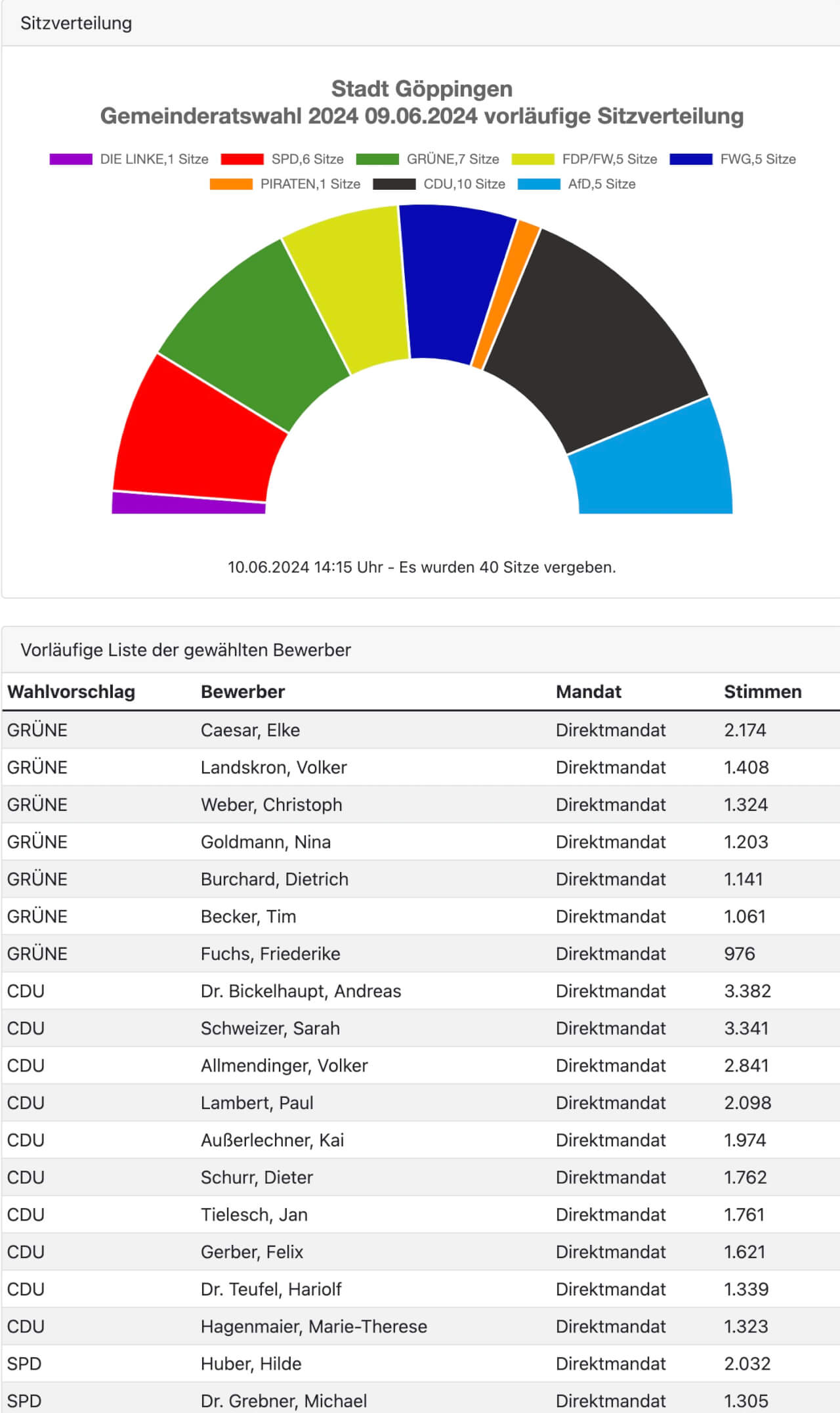Click the FWG dark blue legend swatch
This screenshot has height=1413, width=840.
point(691,159)
